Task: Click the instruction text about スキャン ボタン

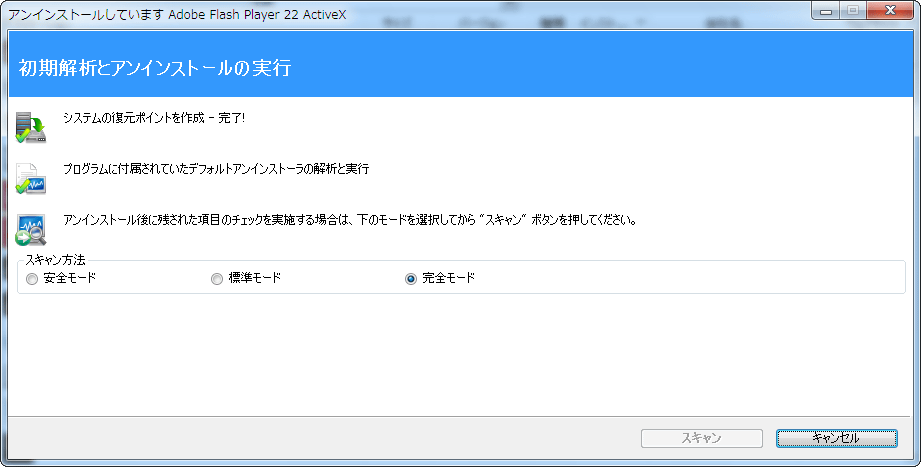Action: coord(350,220)
